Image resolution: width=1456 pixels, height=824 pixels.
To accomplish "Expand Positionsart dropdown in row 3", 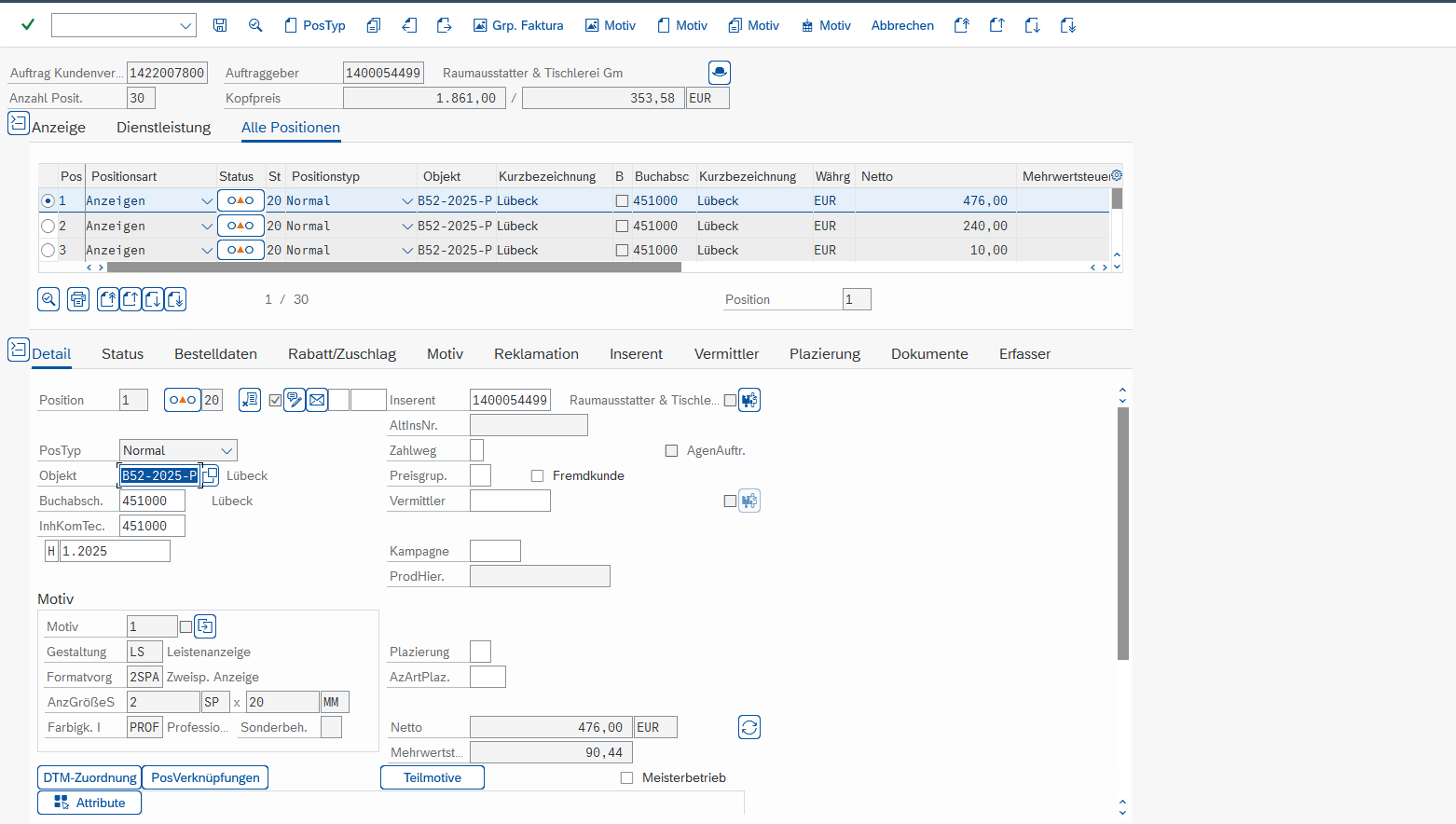I will click(x=207, y=250).
